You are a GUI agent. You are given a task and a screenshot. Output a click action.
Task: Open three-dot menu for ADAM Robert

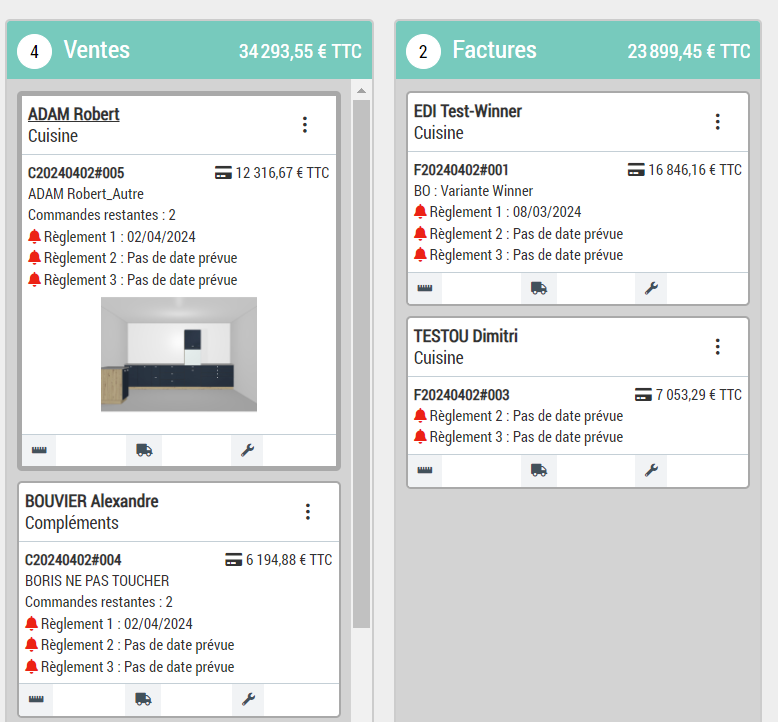[x=305, y=125]
